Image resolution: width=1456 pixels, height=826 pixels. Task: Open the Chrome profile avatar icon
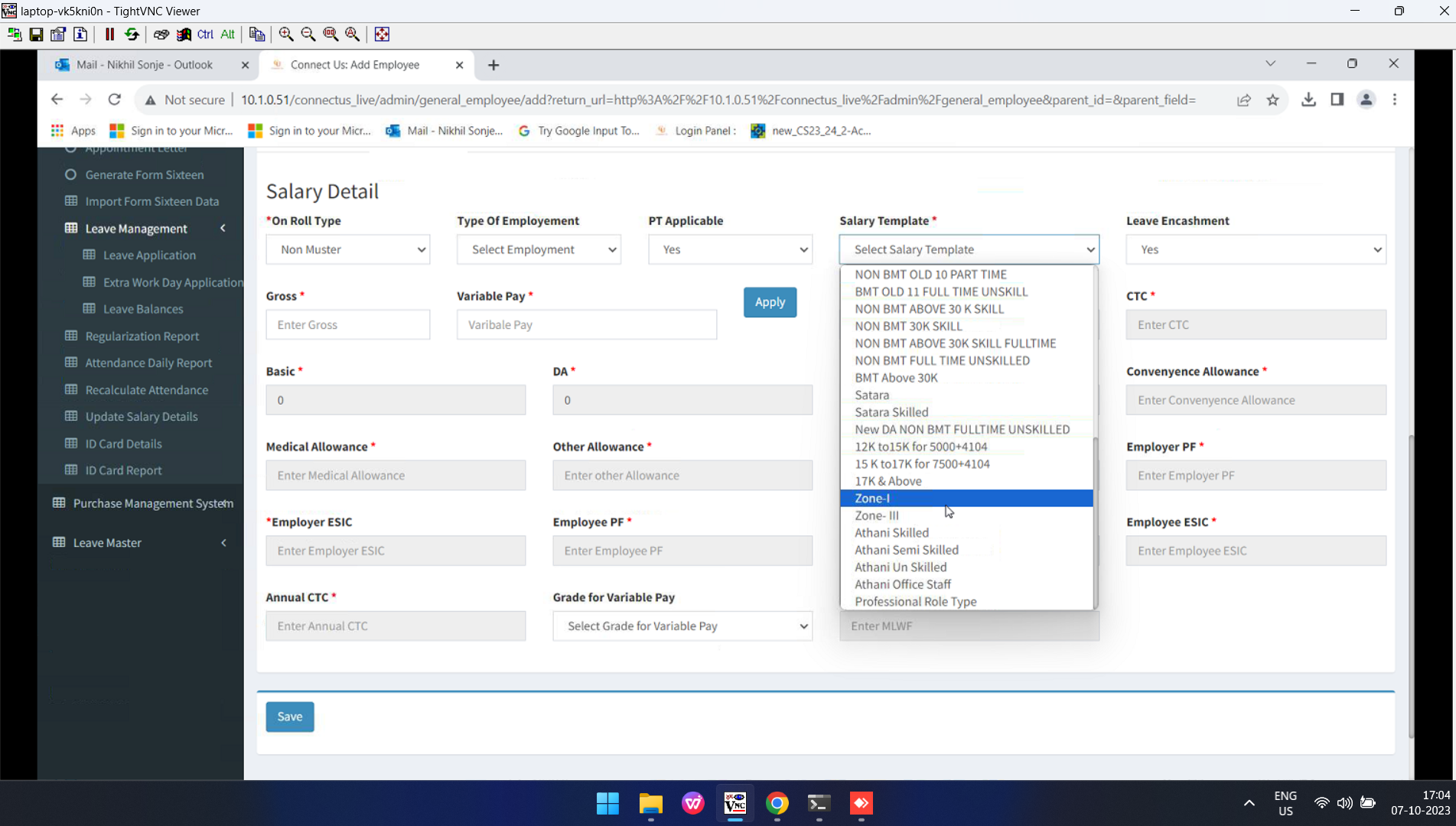(x=1366, y=99)
